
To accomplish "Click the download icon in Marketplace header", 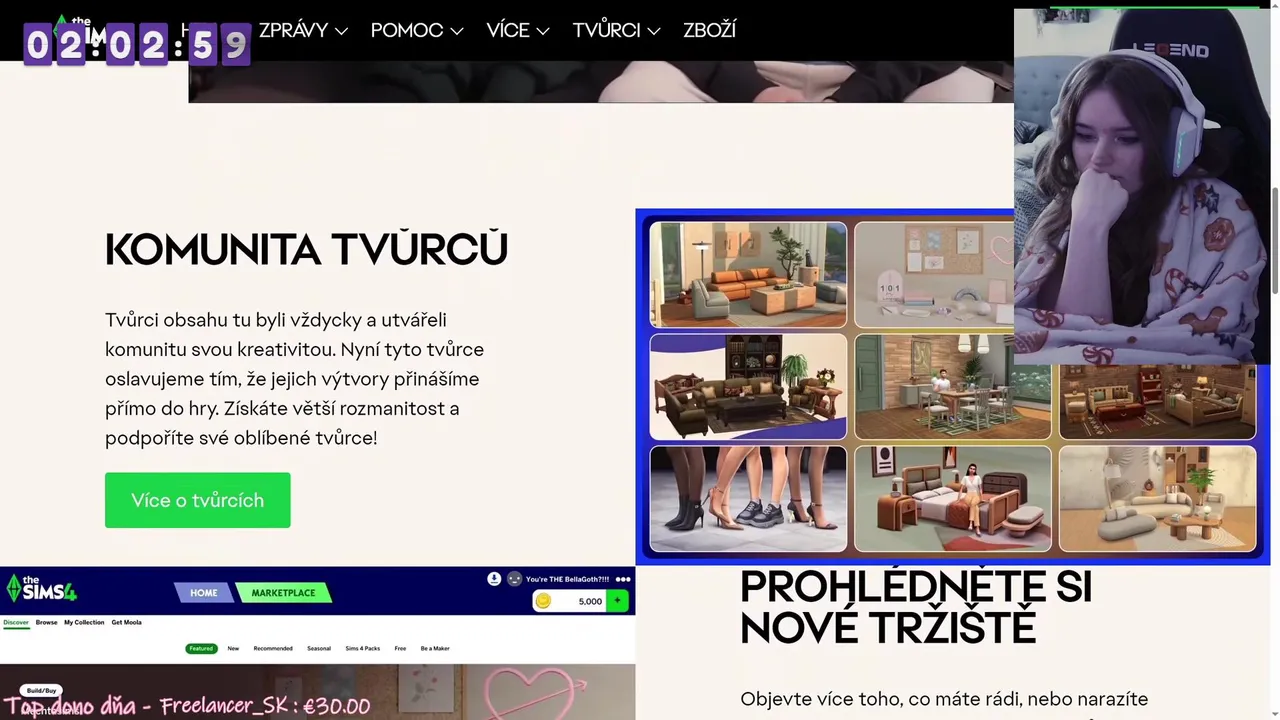I will [494, 579].
